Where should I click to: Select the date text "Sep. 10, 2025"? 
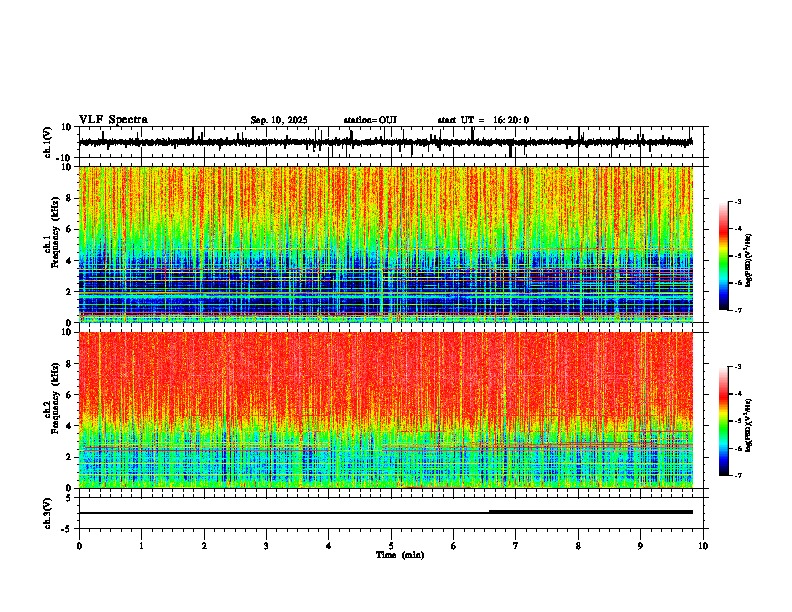point(279,120)
